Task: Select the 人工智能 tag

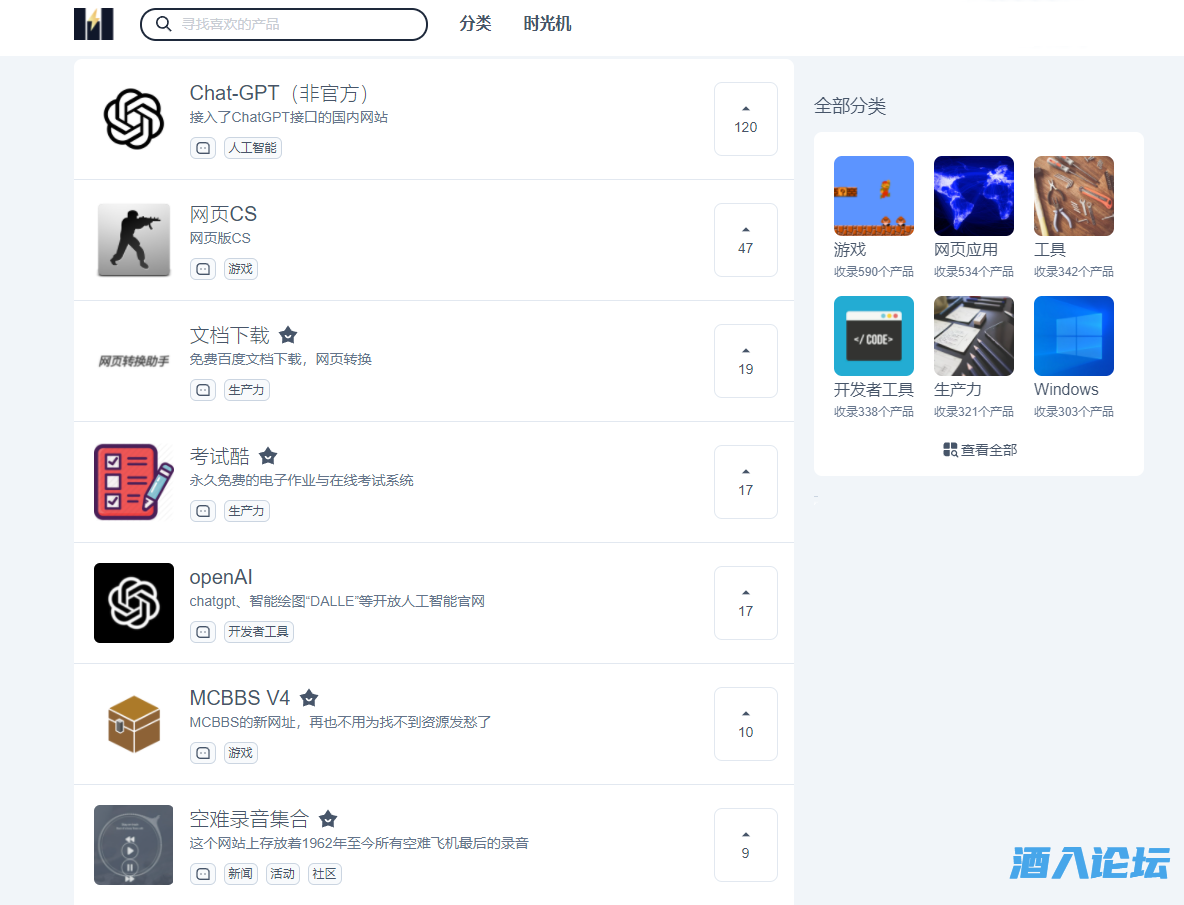Action: pos(253,148)
